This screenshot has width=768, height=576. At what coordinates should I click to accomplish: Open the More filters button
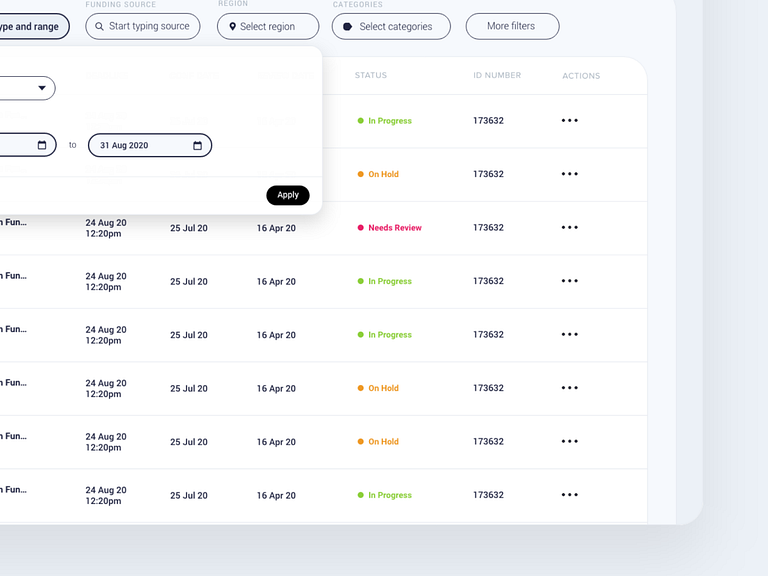pos(512,26)
